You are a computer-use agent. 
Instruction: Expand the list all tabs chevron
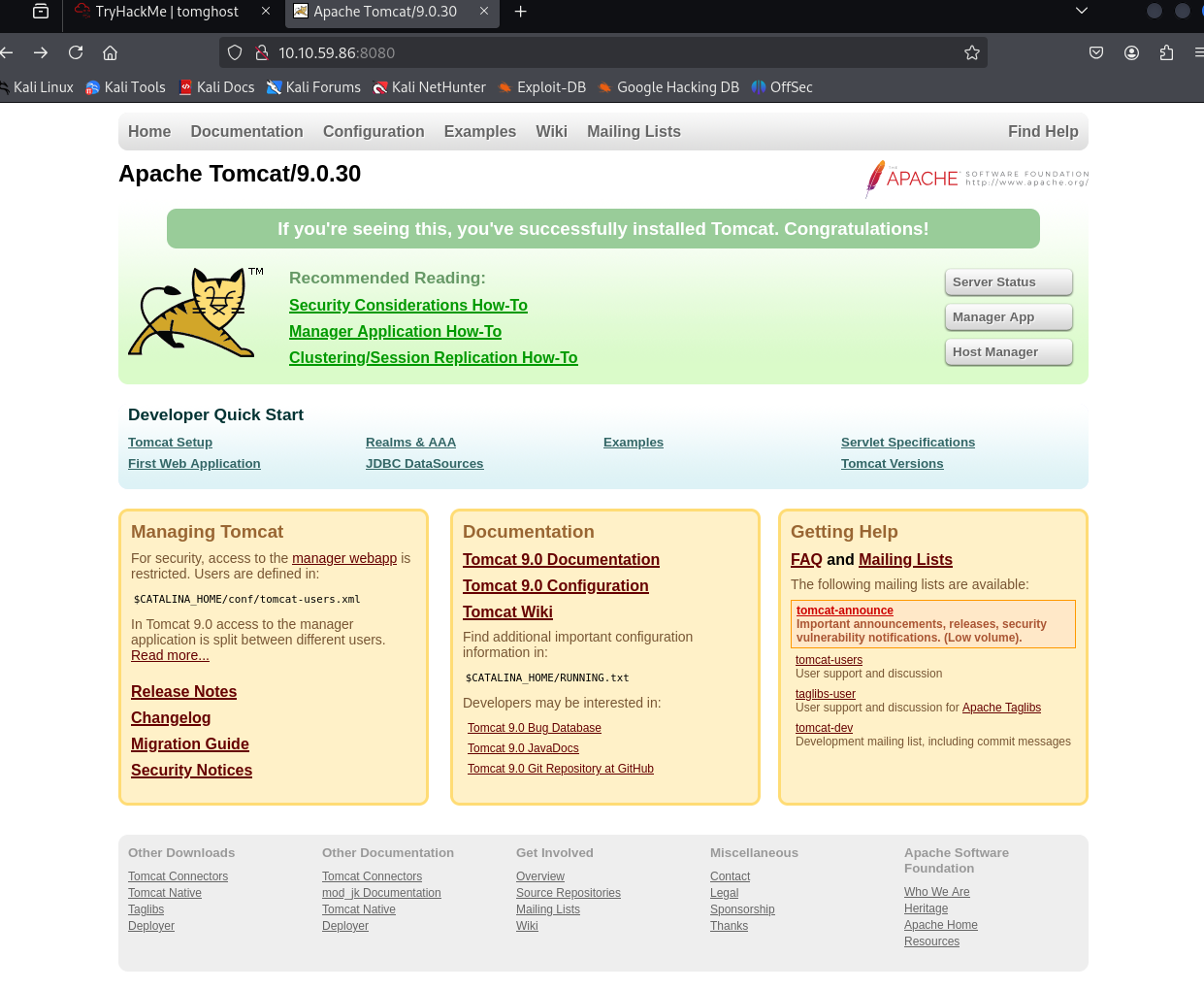1082,11
